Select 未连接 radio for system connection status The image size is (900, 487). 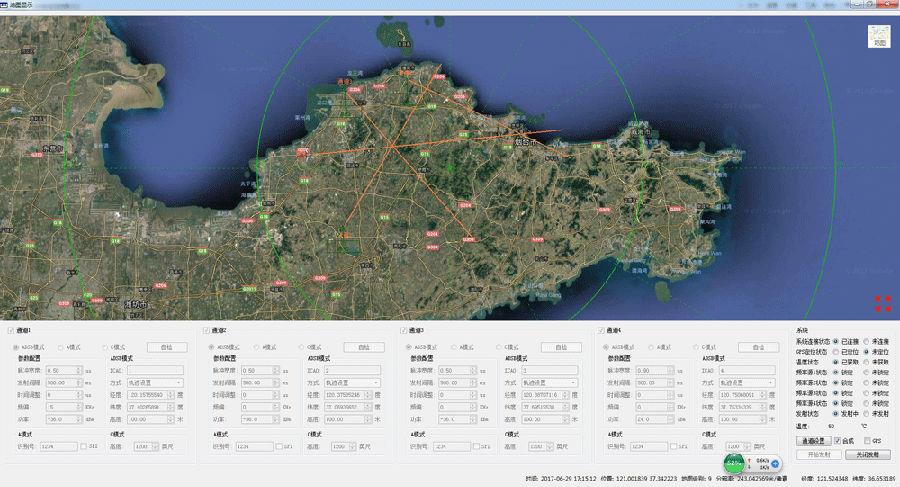867,341
